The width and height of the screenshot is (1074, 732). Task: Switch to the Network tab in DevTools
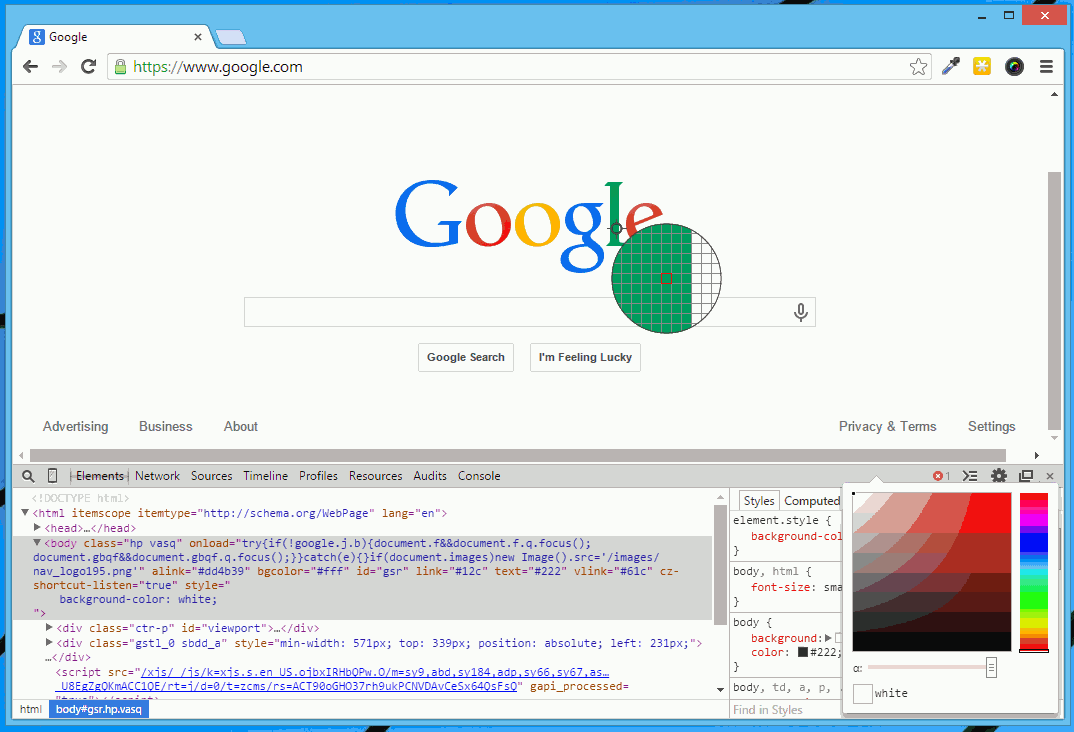(157, 476)
